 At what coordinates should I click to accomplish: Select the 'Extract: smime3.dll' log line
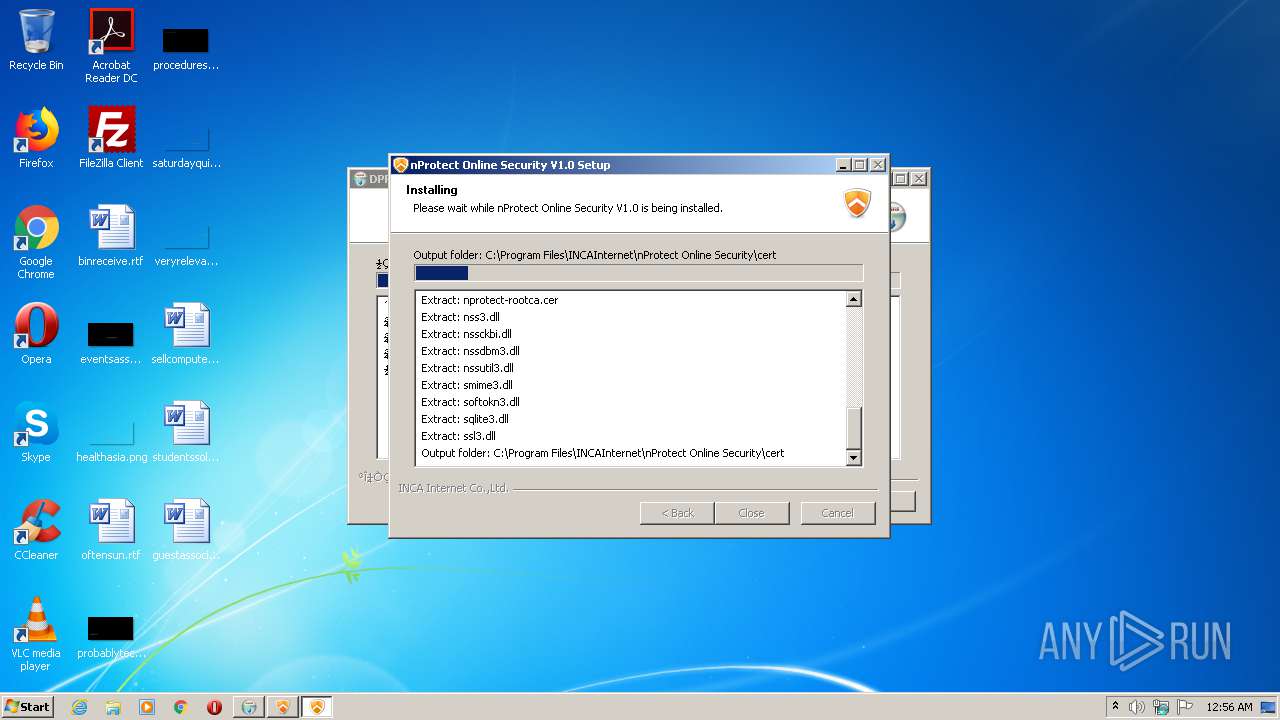click(x=467, y=385)
